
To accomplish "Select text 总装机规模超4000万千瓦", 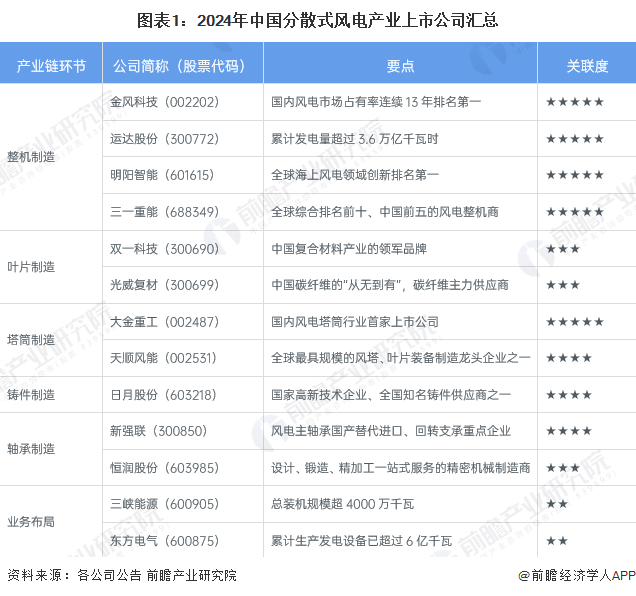I will 342,504.
